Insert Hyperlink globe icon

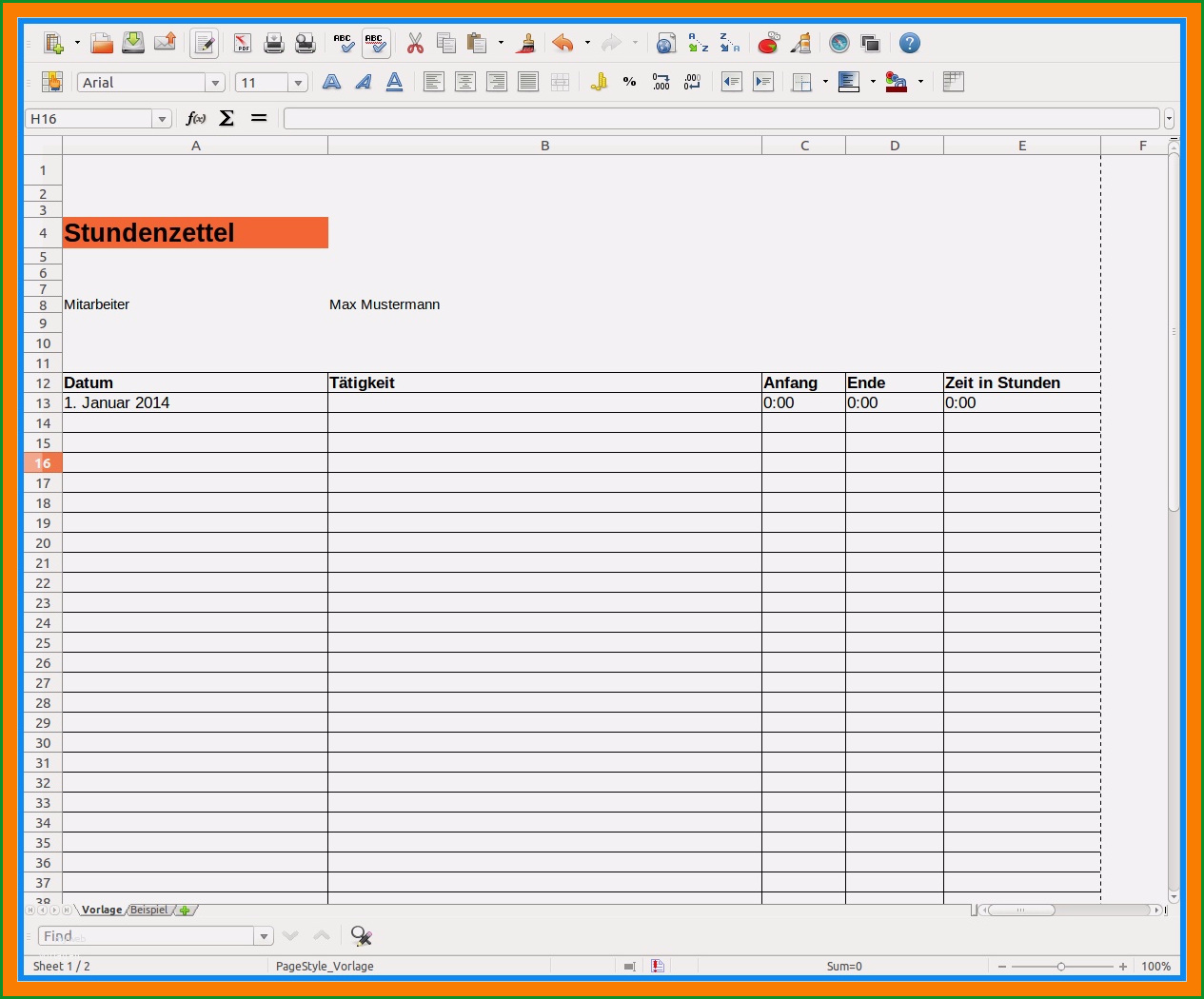point(666,43)
